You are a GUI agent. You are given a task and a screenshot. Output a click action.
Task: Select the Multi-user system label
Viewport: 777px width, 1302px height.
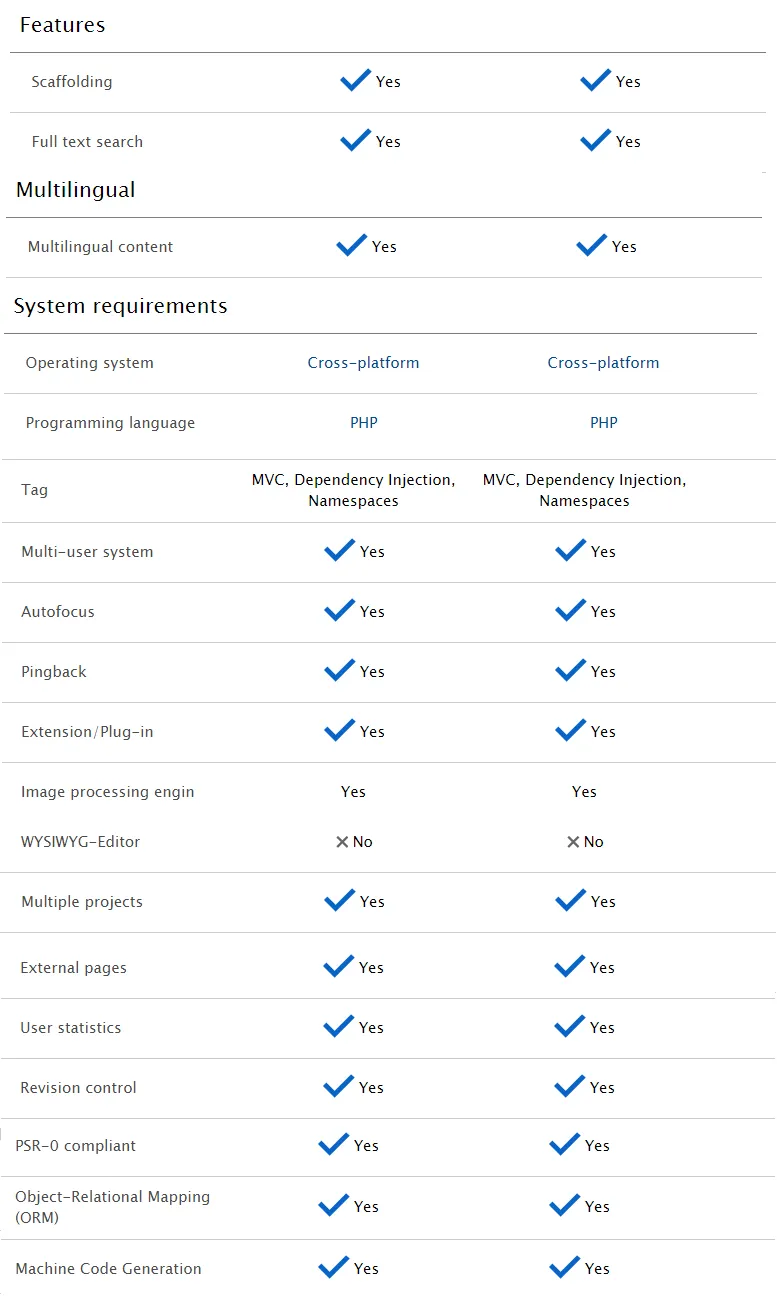click(87, 552)
